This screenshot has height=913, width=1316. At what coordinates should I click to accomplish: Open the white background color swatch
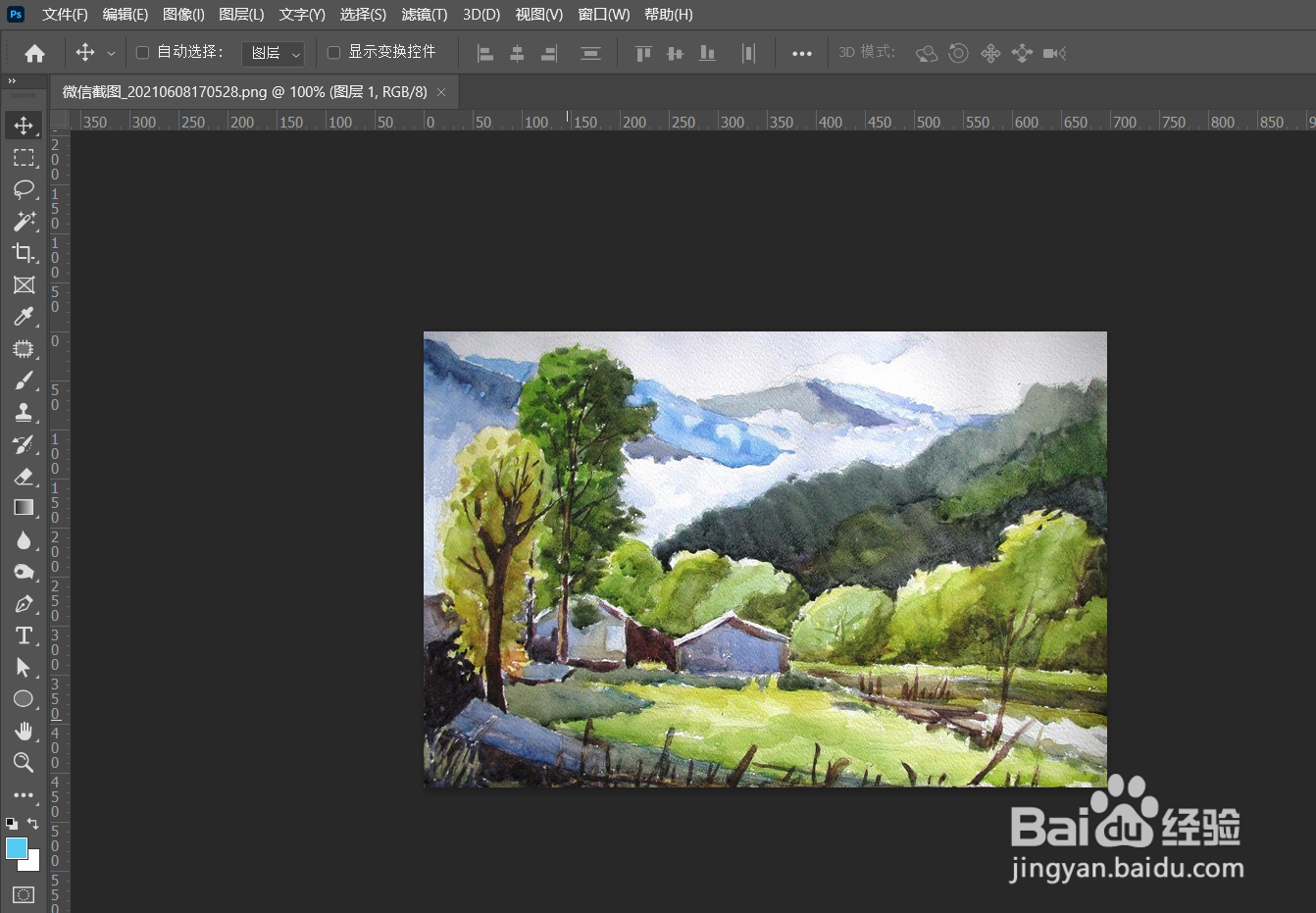(x=33, y=864)
